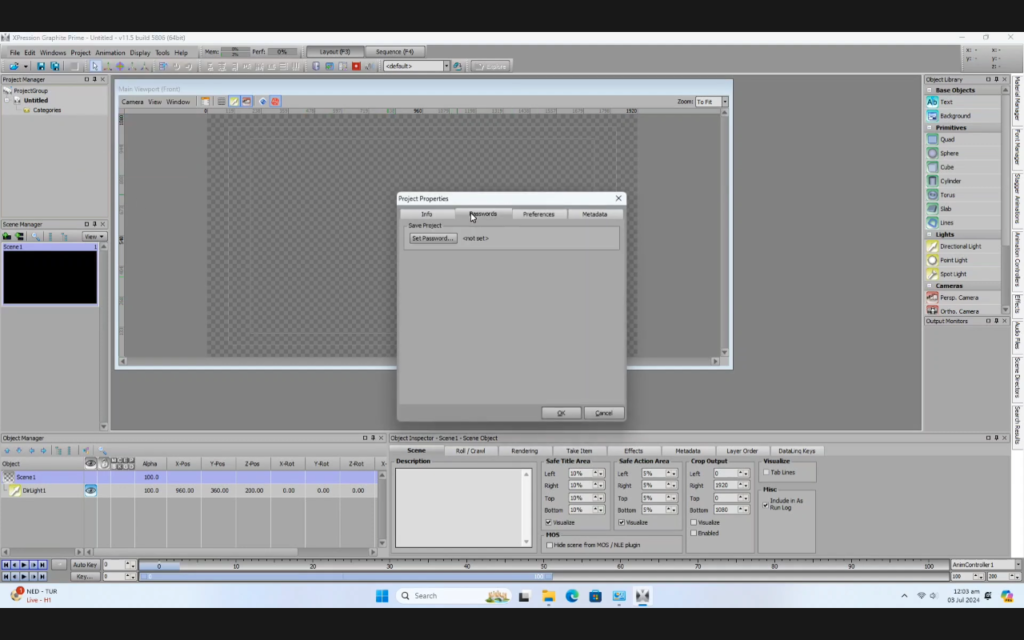The image size is (1024, 640).
Task: Switch to Sequence (F4) mode
Action: click(x=394, y=52)
